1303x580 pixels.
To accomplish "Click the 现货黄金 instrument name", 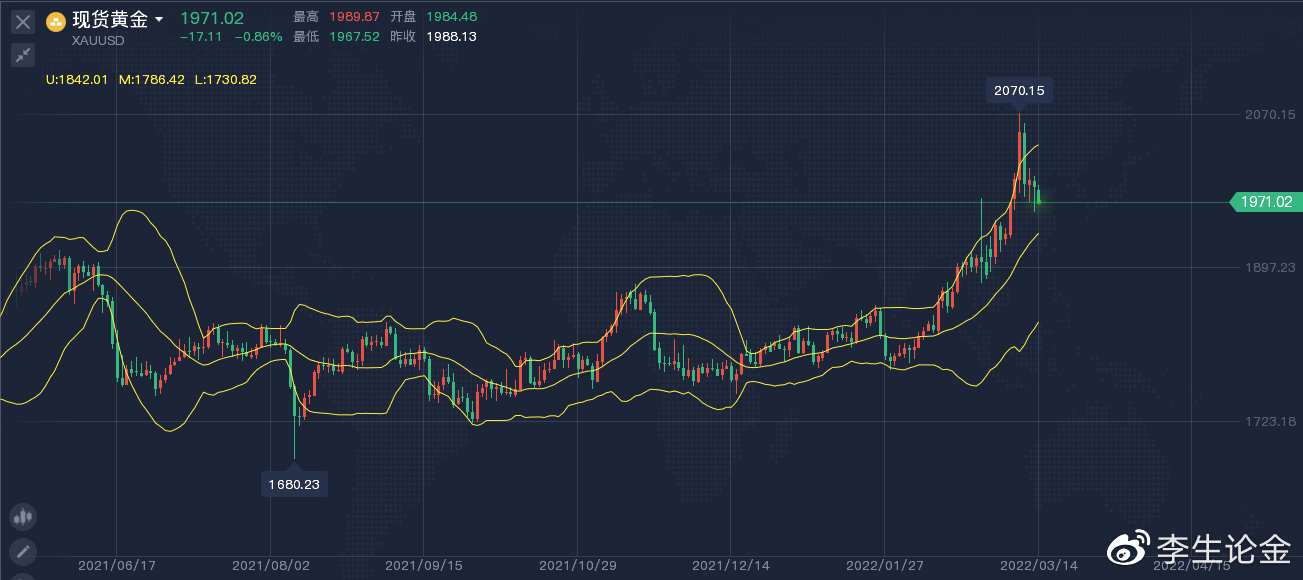I will 109,20.
